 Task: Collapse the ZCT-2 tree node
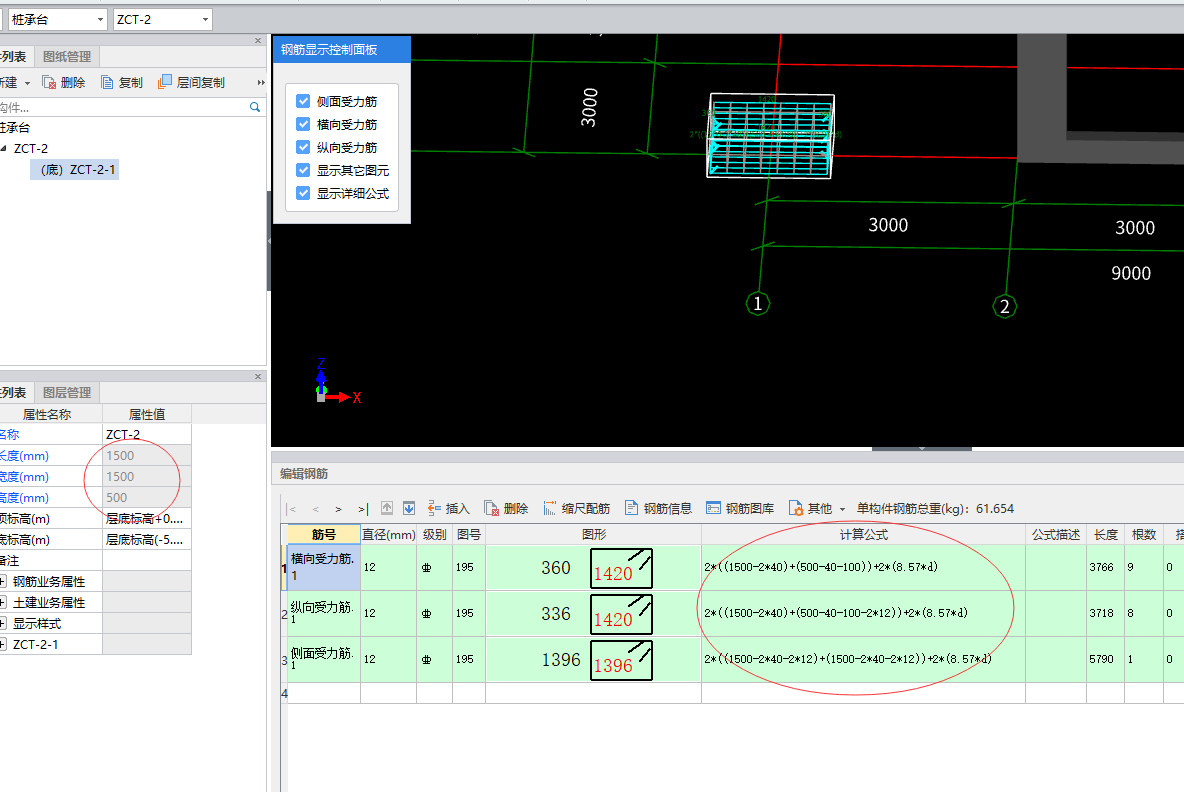pos(4,149)
